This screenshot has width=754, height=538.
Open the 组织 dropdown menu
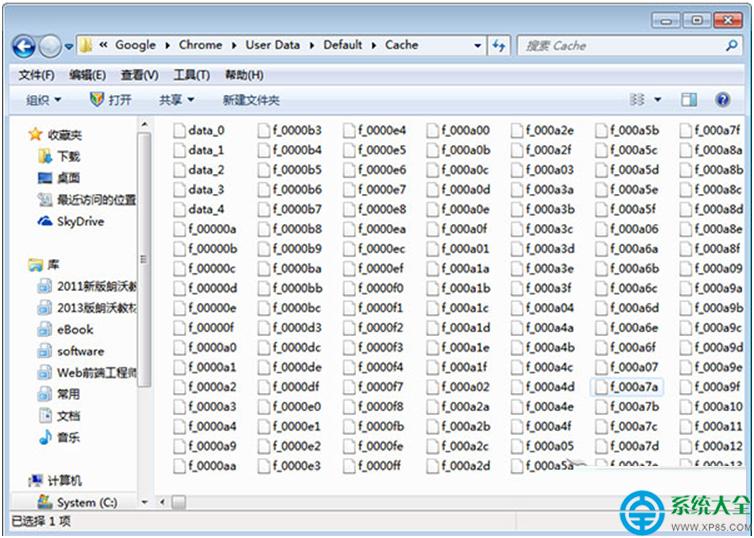[43, 100]
